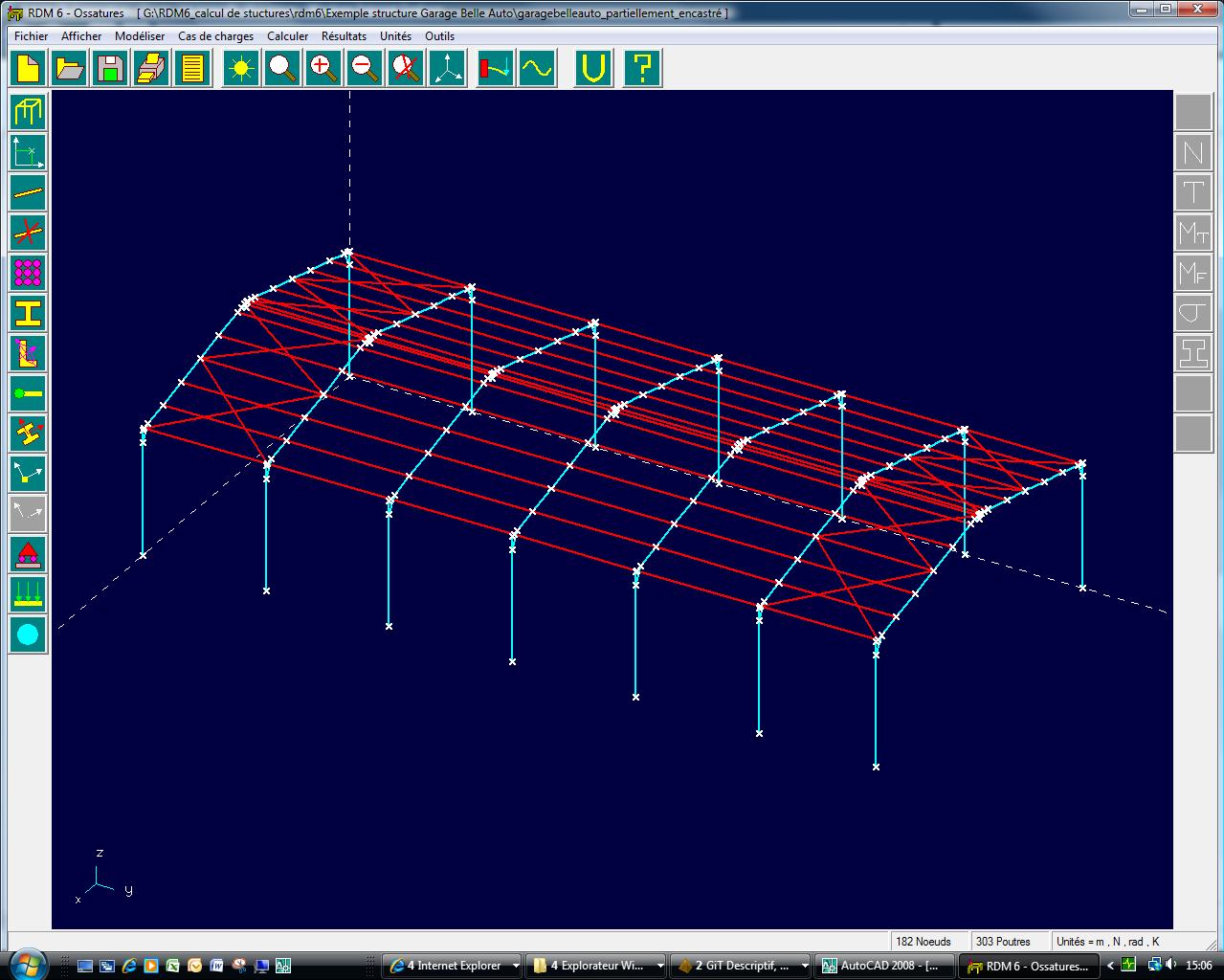Click the T shear force result button
The height and width of the screenshot is (980, 1224).
pos(1193,192)
